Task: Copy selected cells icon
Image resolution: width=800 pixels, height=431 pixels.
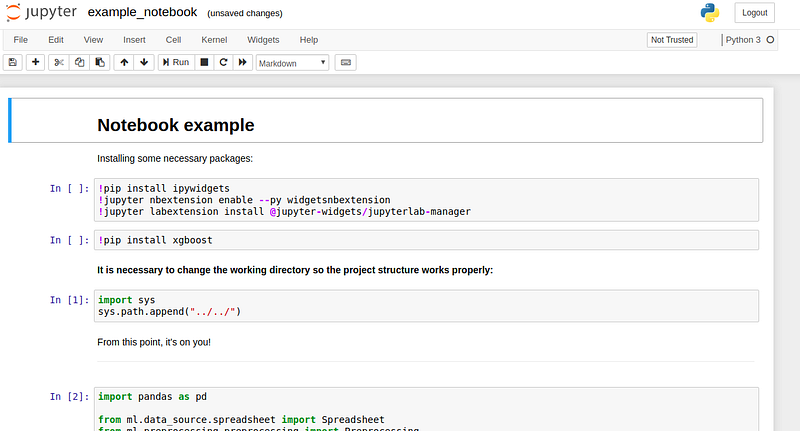Action: pyautogui.click(x=80, y=62)
